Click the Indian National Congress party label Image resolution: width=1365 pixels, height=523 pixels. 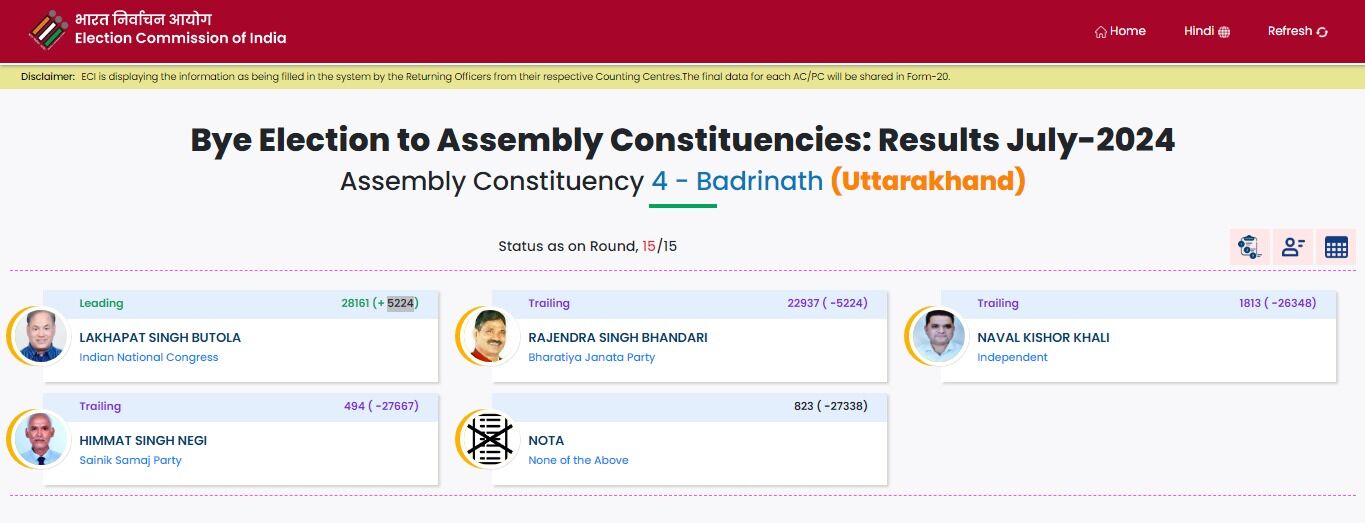point(149,357)
